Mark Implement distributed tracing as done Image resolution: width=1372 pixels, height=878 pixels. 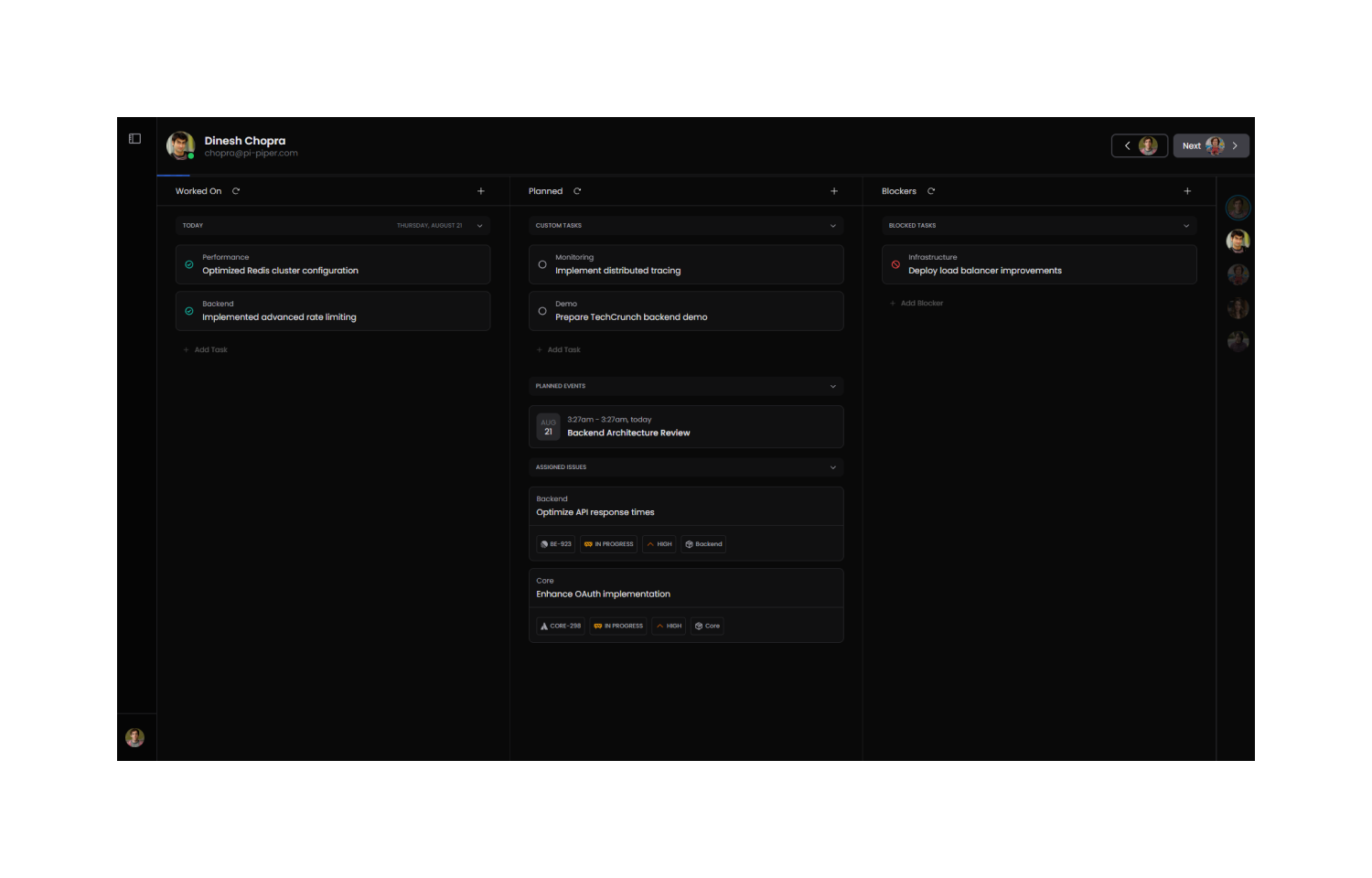[542, 264]
